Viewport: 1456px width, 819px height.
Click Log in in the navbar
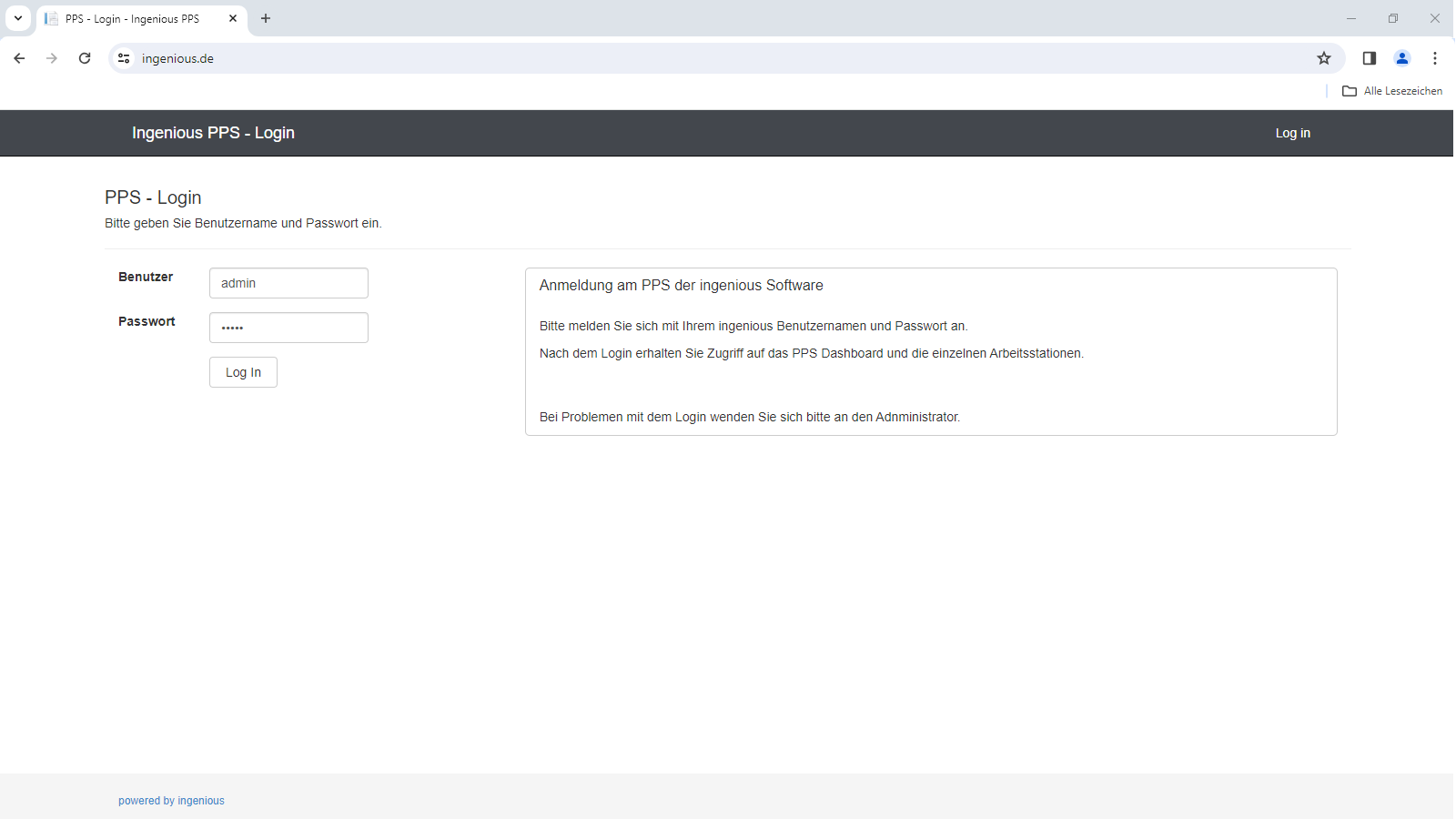(x=1292, y=133)
